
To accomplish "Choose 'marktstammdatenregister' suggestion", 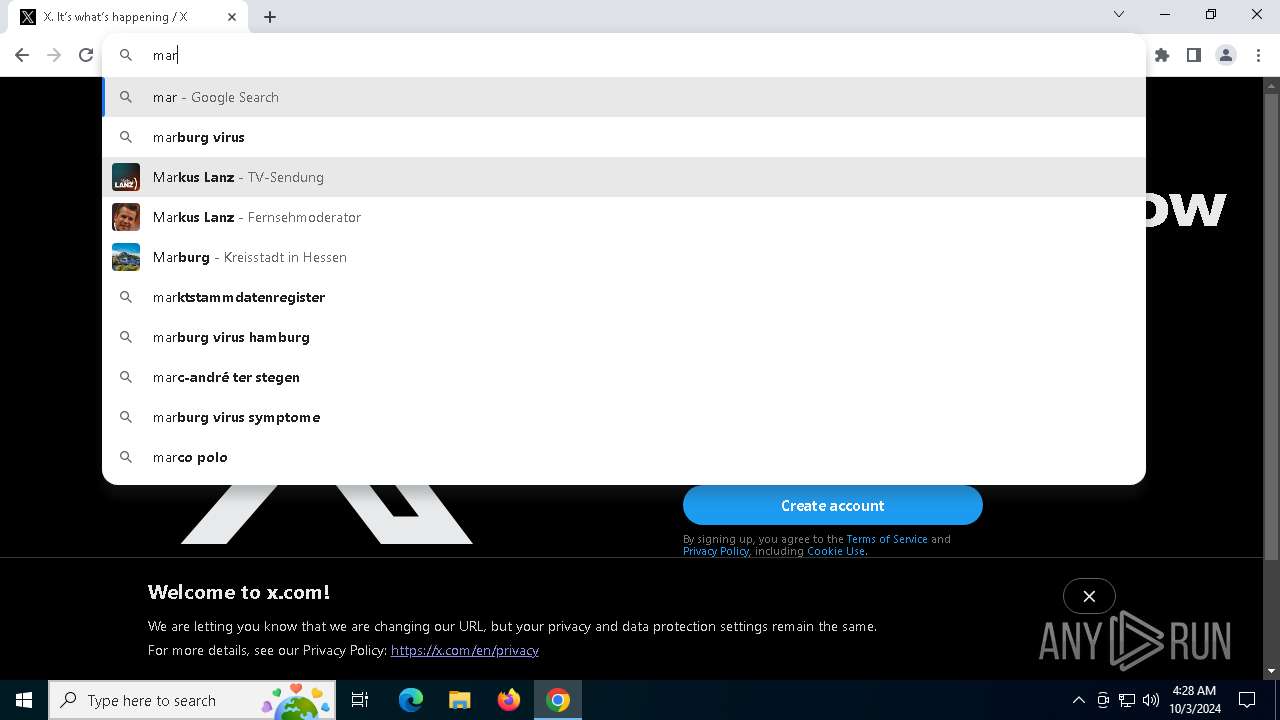I will [624, 297].
